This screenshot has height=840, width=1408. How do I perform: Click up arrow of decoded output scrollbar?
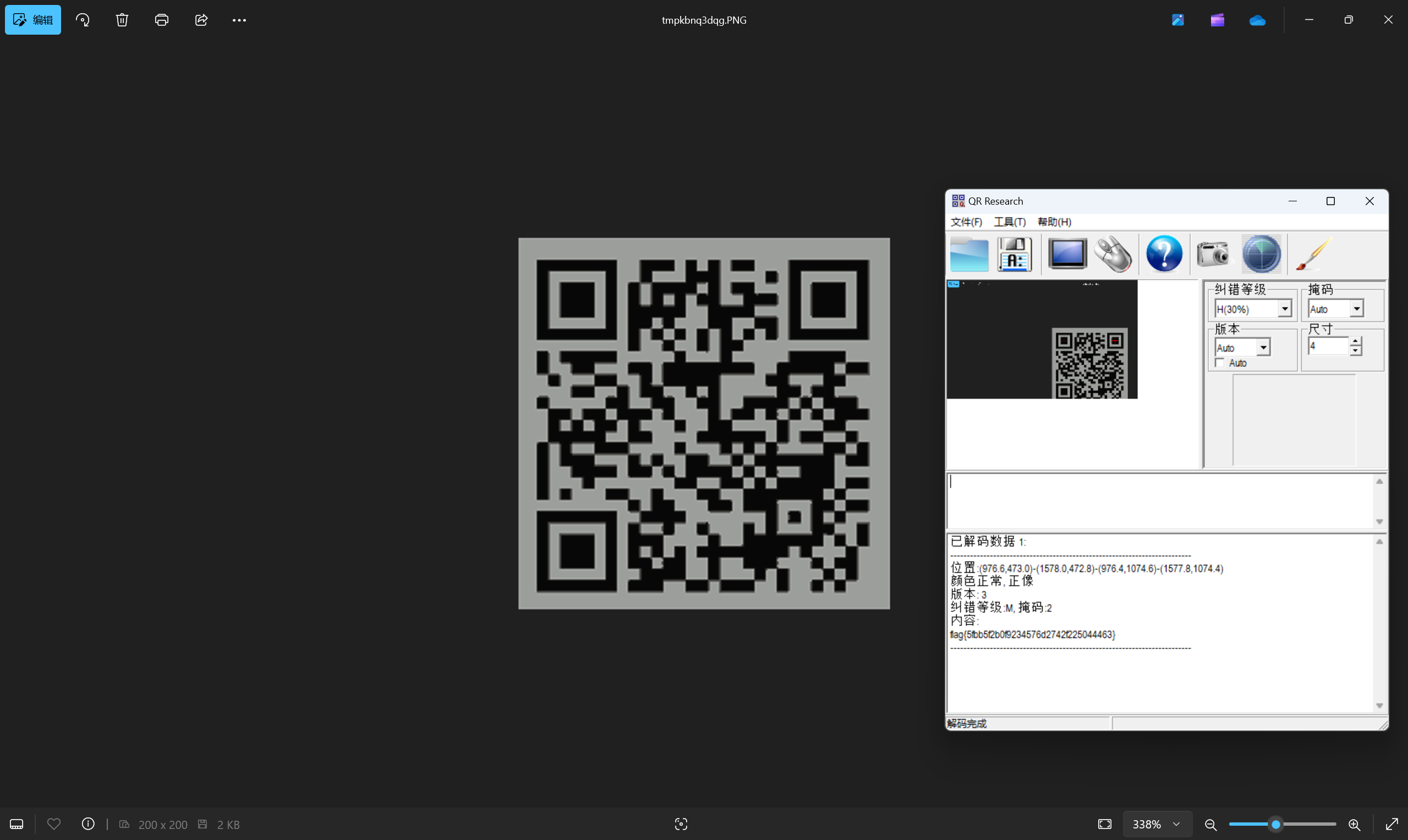(1380, 542)
